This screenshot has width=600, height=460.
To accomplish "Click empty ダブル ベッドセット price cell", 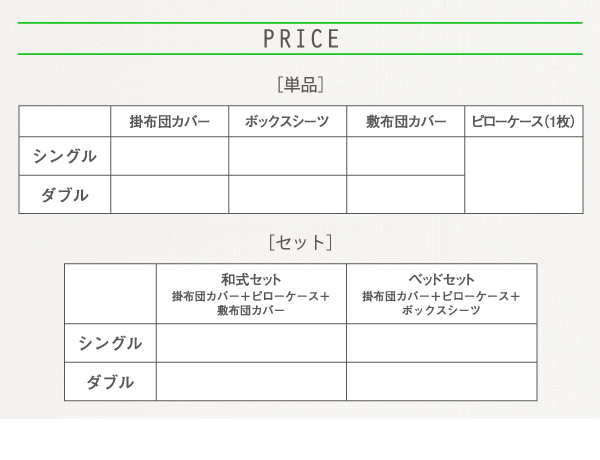I will tap(442, 382).
